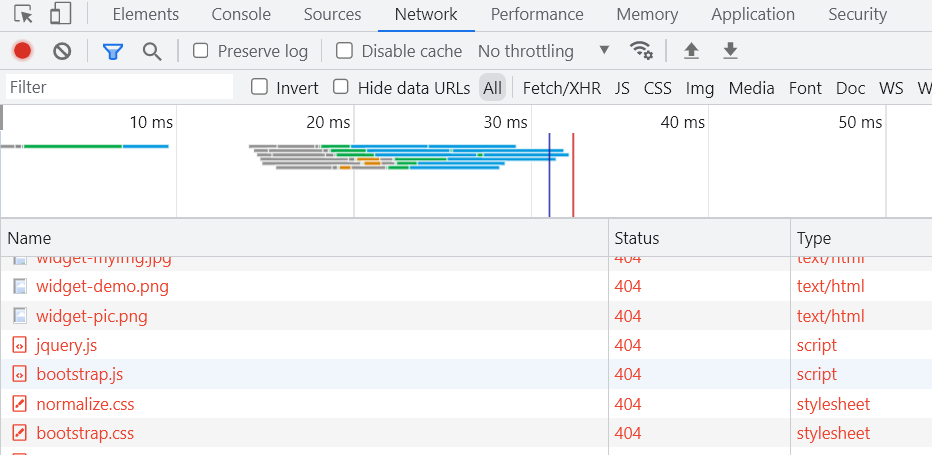Enable Hide data URLs checkbox
932x455 pixels.
point(341,87)
